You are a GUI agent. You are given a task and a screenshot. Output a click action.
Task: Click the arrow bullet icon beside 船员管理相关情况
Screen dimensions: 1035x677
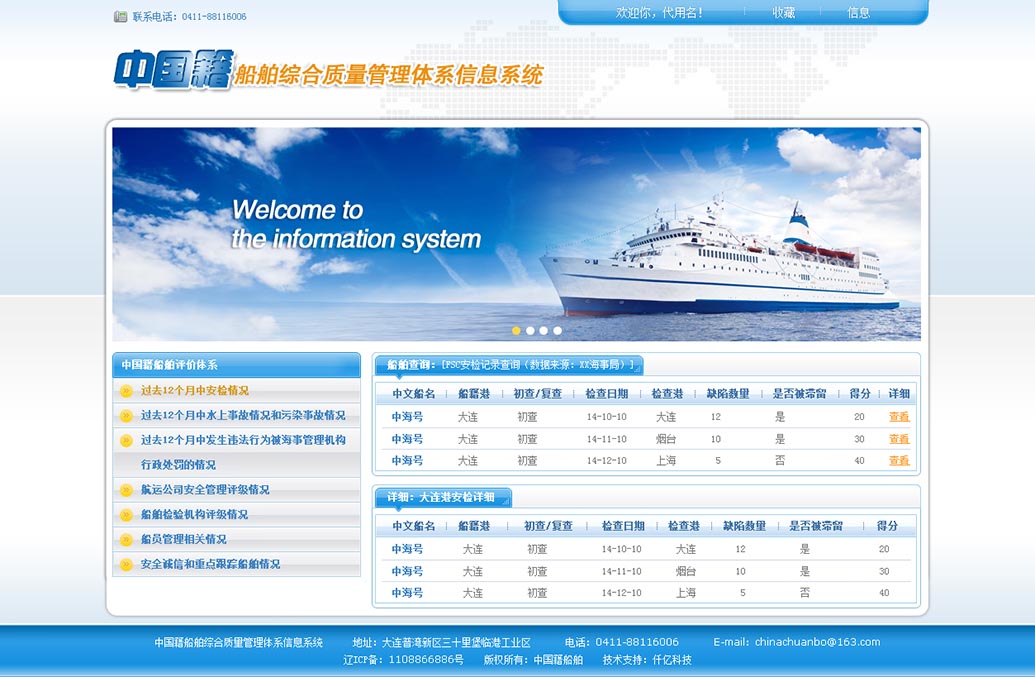point(126,540)
